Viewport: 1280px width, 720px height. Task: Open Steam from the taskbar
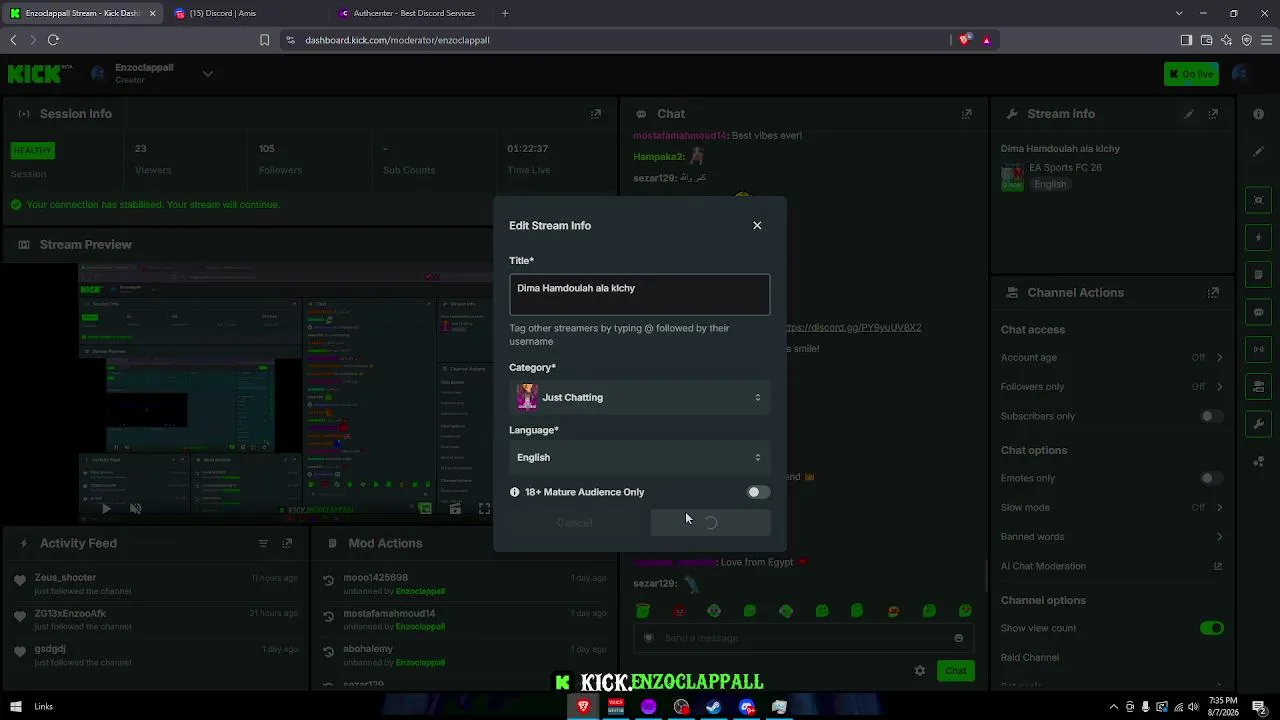point(714,707)
